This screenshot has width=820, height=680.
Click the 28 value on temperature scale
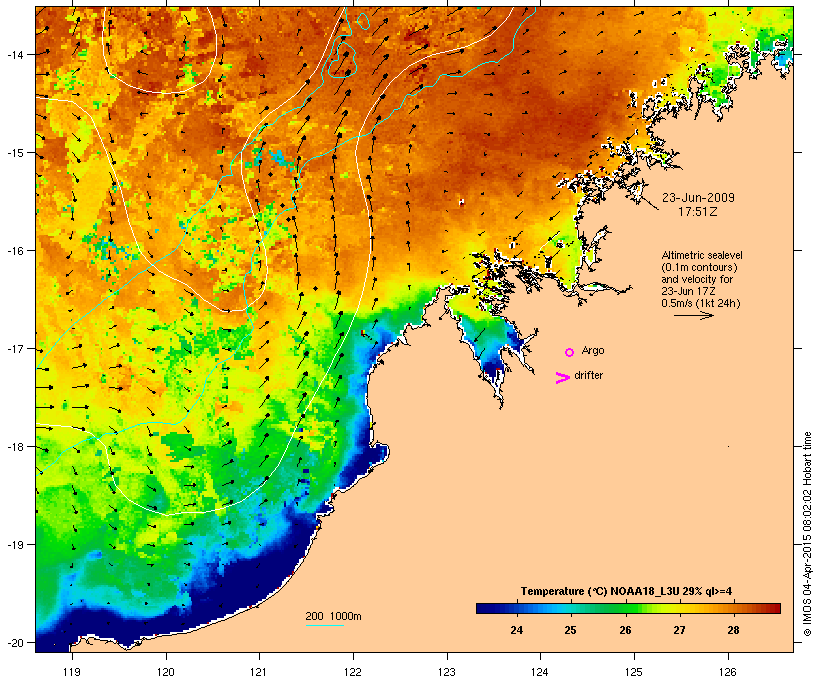point(733,630)
